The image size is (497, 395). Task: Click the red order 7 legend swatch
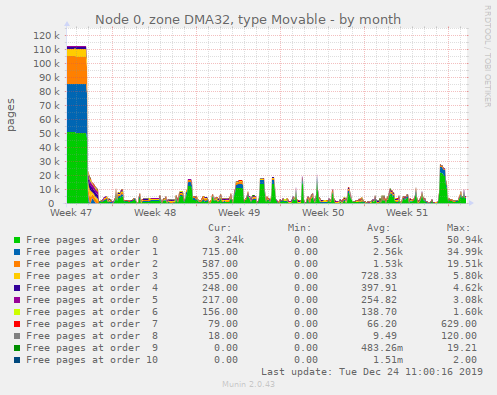pyautogui.click(x=17, y=324)
